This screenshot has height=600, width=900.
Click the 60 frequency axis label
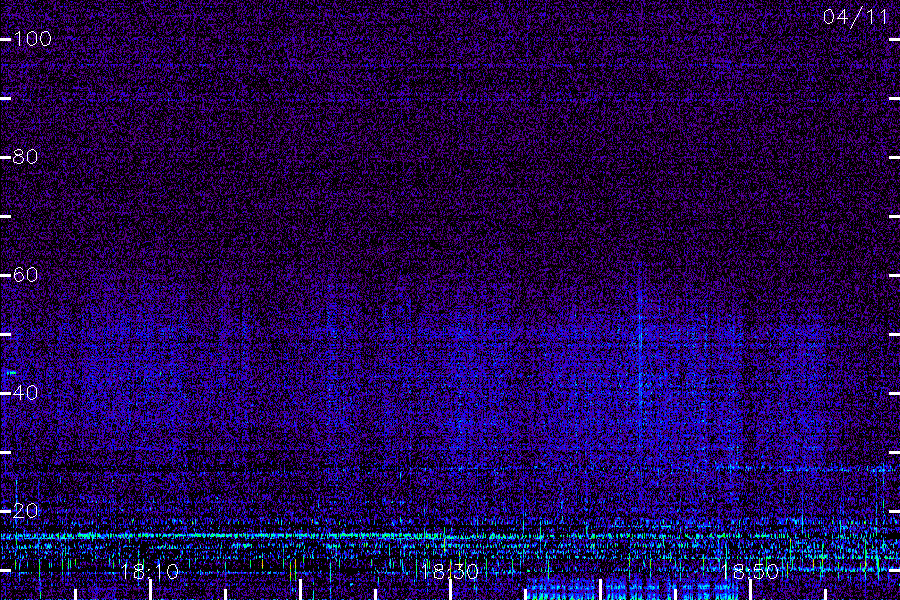click(25, 274)
